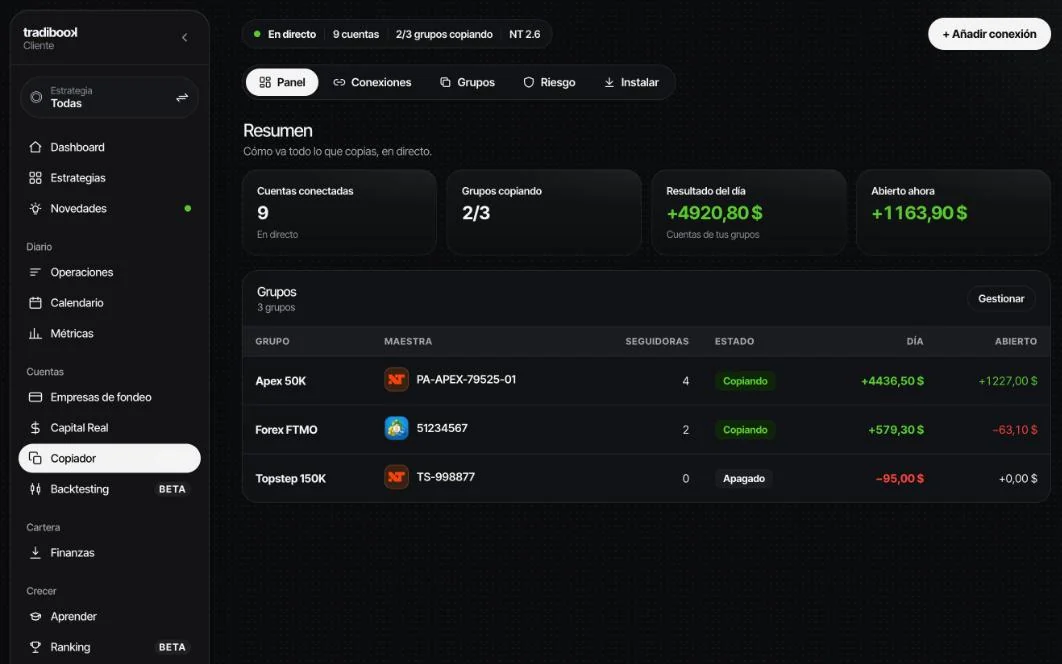Click the Aprender graduation cap icon
Image resolution: width=1062 pixels, height=664 pixels.
click(x=35, y=616)
